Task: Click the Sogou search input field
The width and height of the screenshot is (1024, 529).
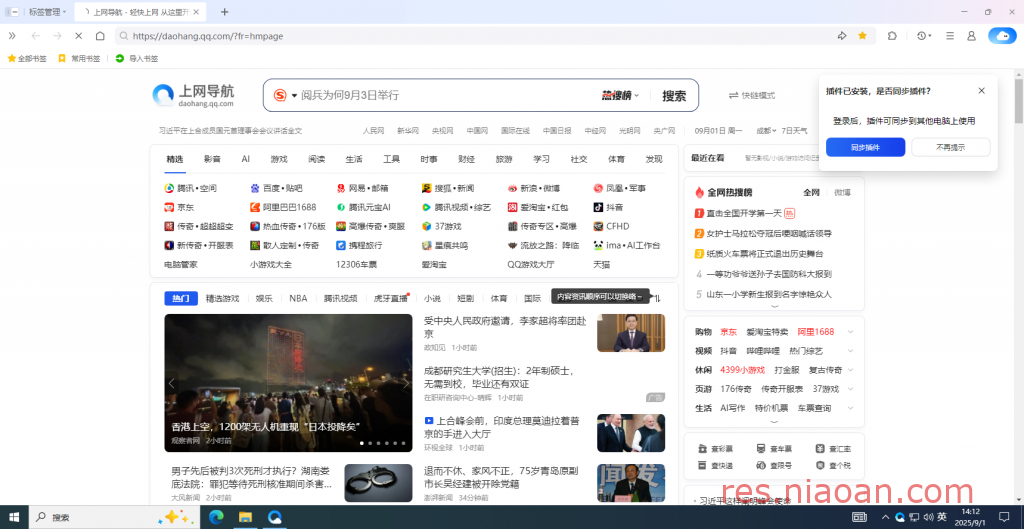Action: click(x=448, y=95)
